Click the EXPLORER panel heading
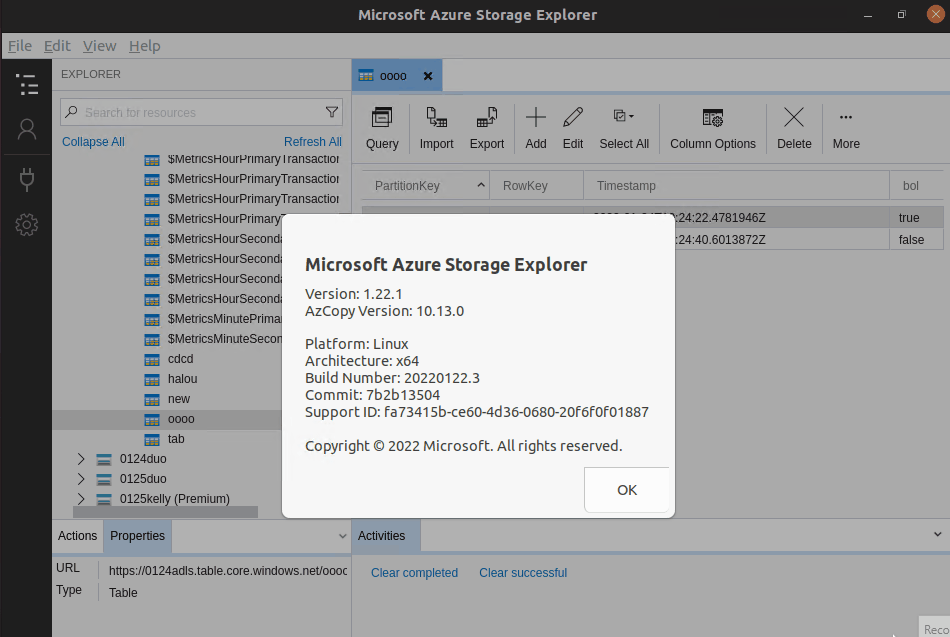This screenshot has width=950, height=637. point(91,74)
